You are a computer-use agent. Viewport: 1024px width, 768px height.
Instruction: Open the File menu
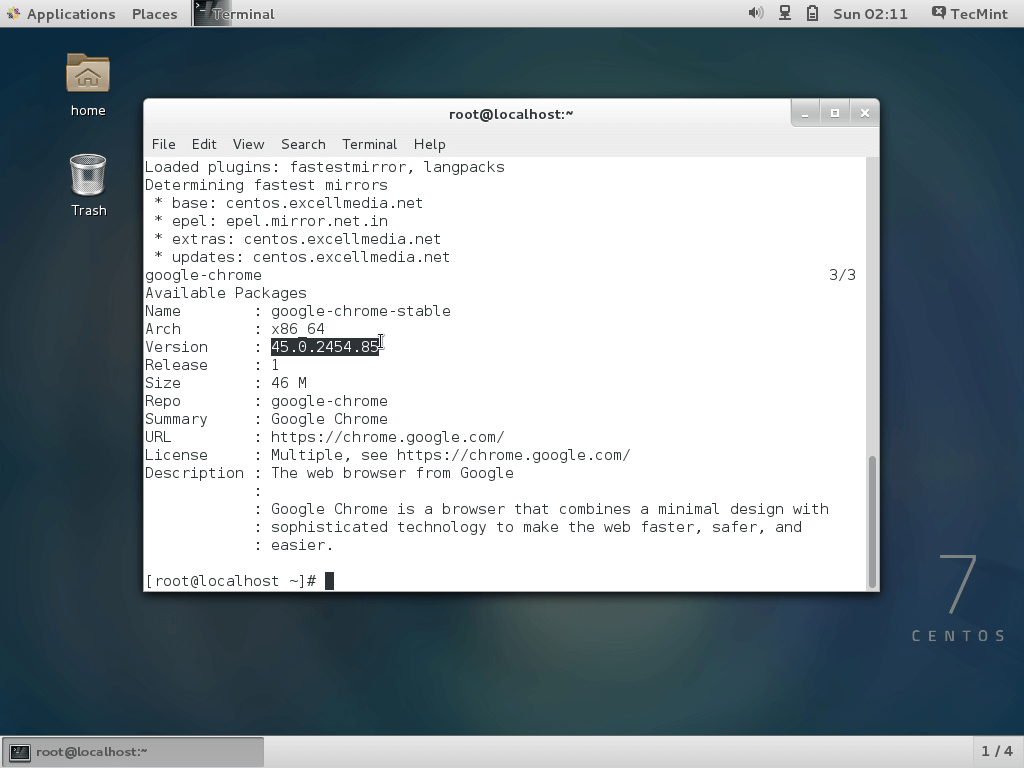163,144
